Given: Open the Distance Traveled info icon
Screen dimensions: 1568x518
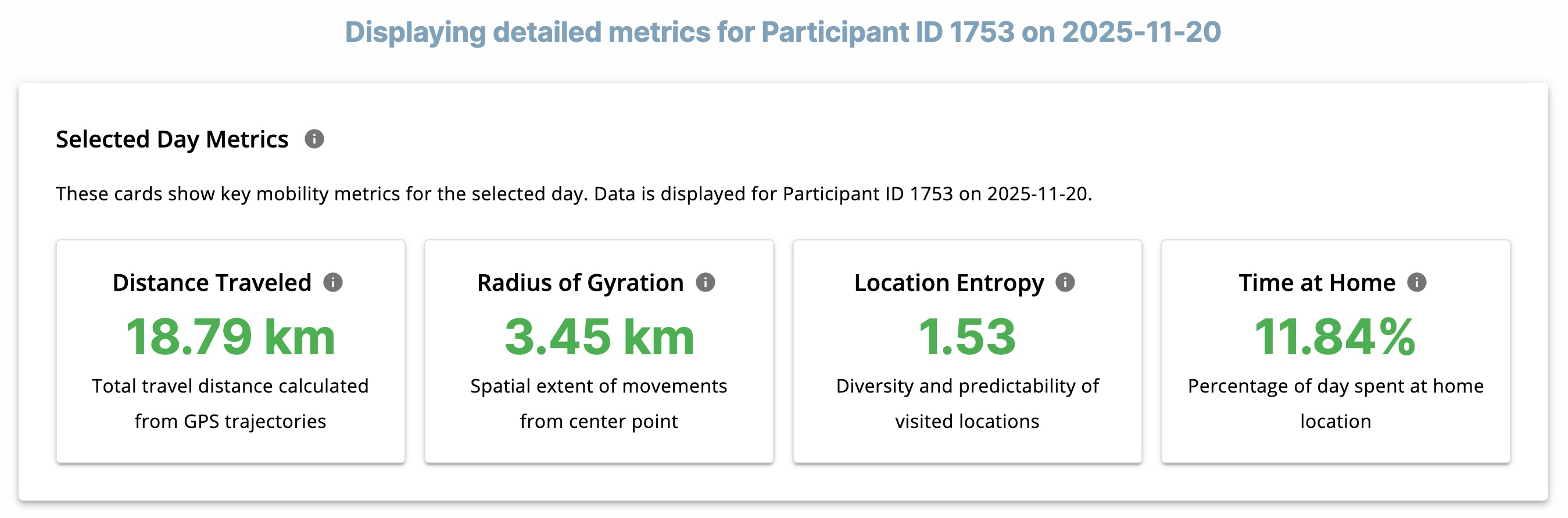Looking at the screenshot, I should click(x=333, y=283).
